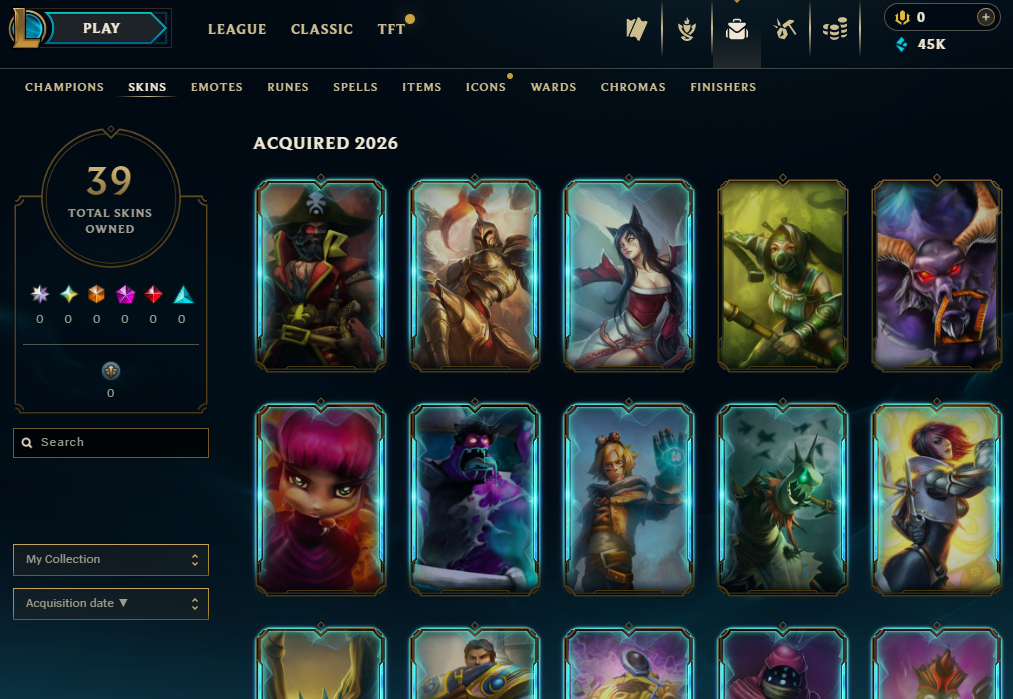Open the Profile cards icon

[636, 29]
